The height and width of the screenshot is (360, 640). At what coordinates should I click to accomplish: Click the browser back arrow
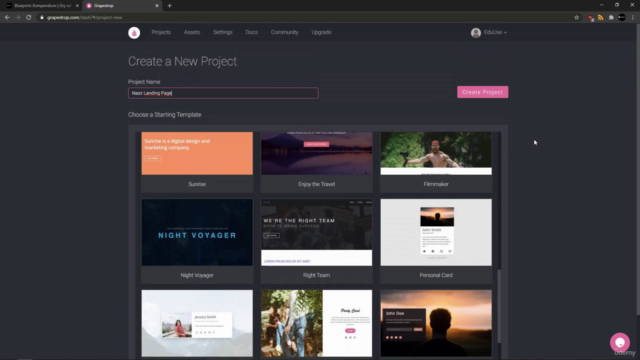[7, 18]
